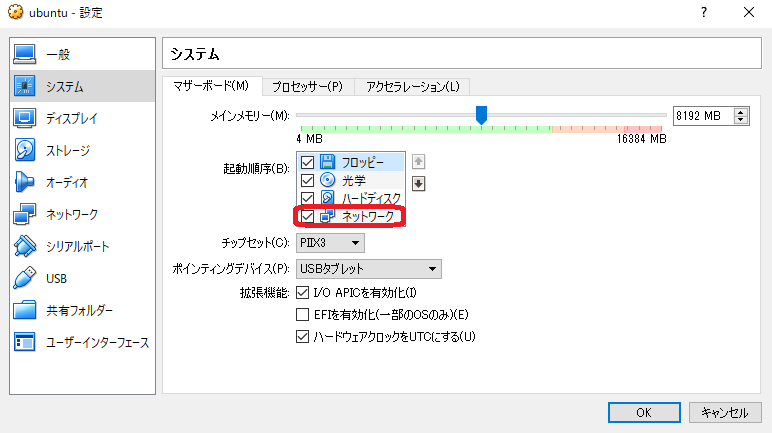
Task: Select 共有フォルダー category label
Action: 79,310
